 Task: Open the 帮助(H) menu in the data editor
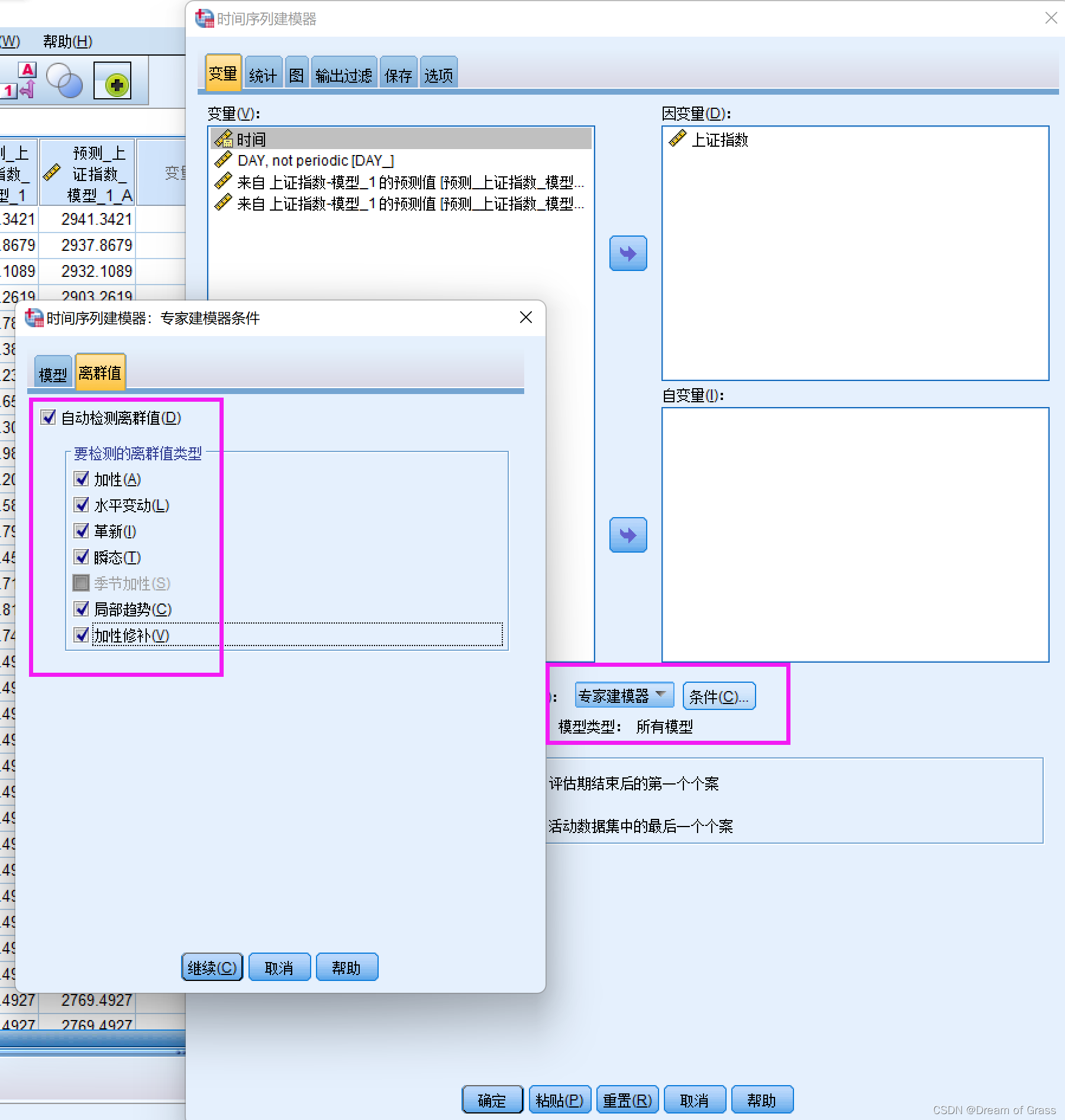pos(67,41)
